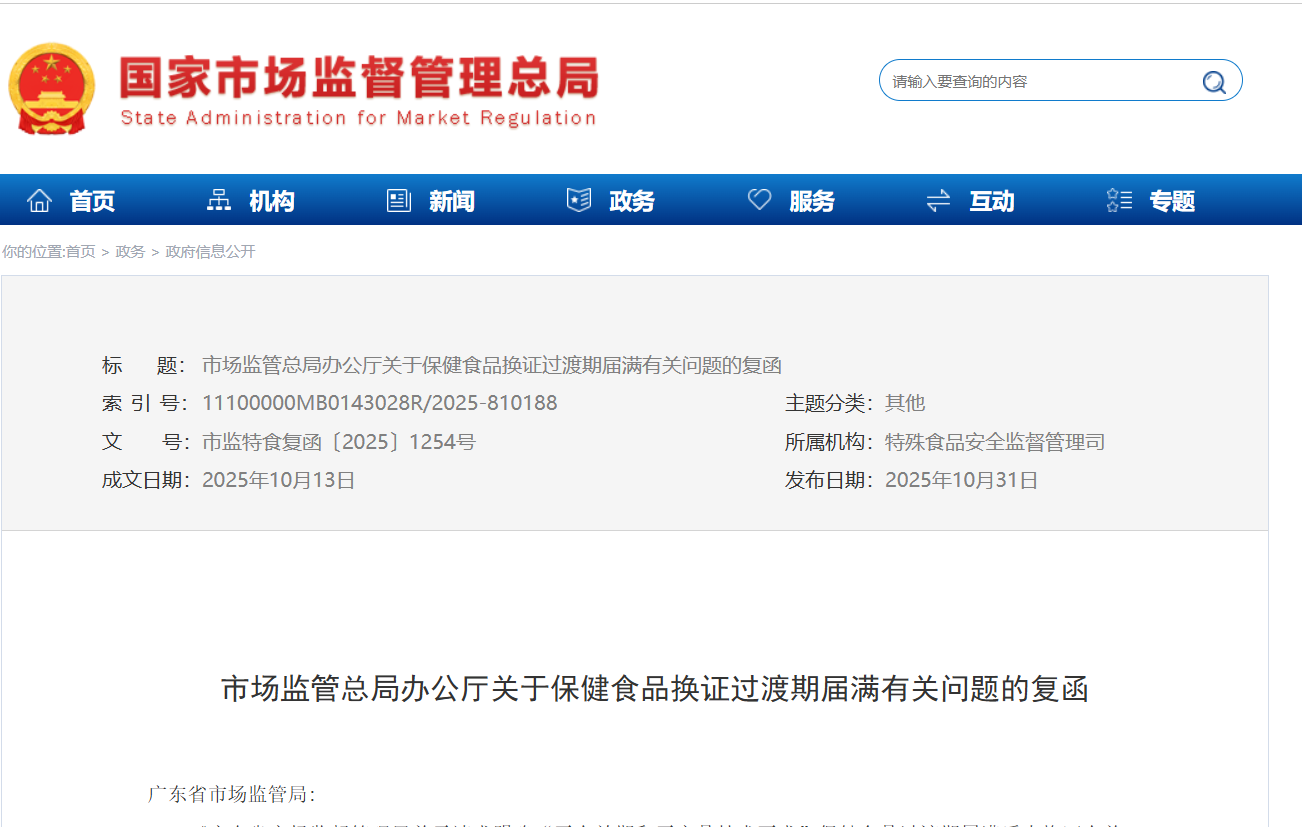Click the newspaper icon beside 新闻
This screenshot has width=1302, height=827.
click(398, 199)
